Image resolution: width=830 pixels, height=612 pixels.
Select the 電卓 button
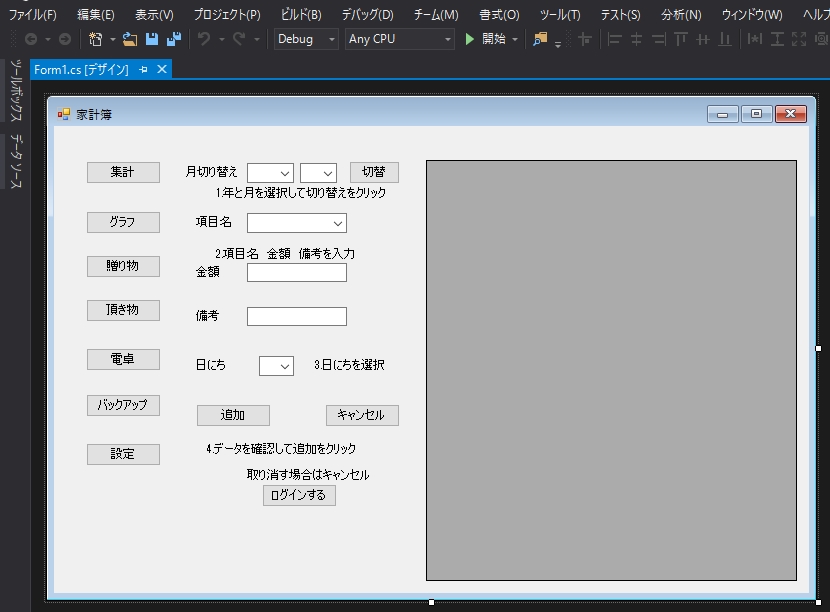[x=123, y=359]
